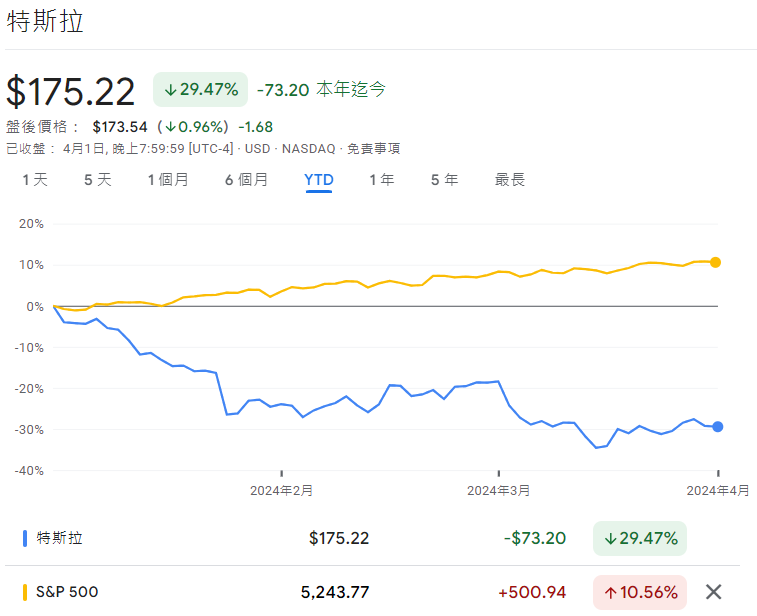Click the green ↓29.47% badge near price

[200, 89]
